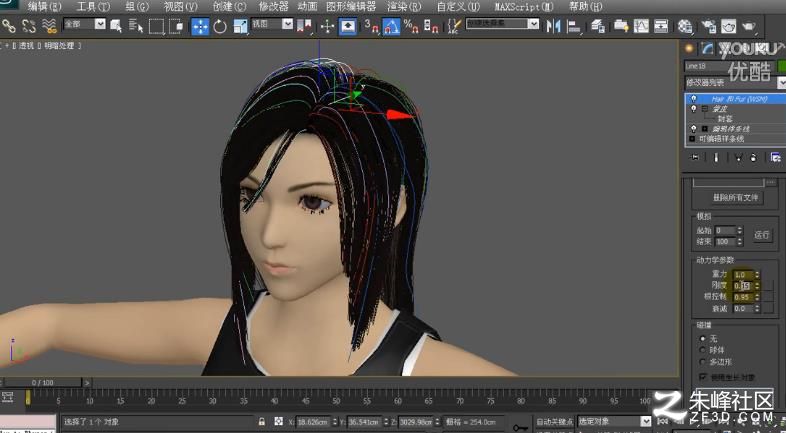Image resolution: width=786 pixels, height=433 pixels.
Task: Select the 球体 collision radio button
Action: click(702, 350)
